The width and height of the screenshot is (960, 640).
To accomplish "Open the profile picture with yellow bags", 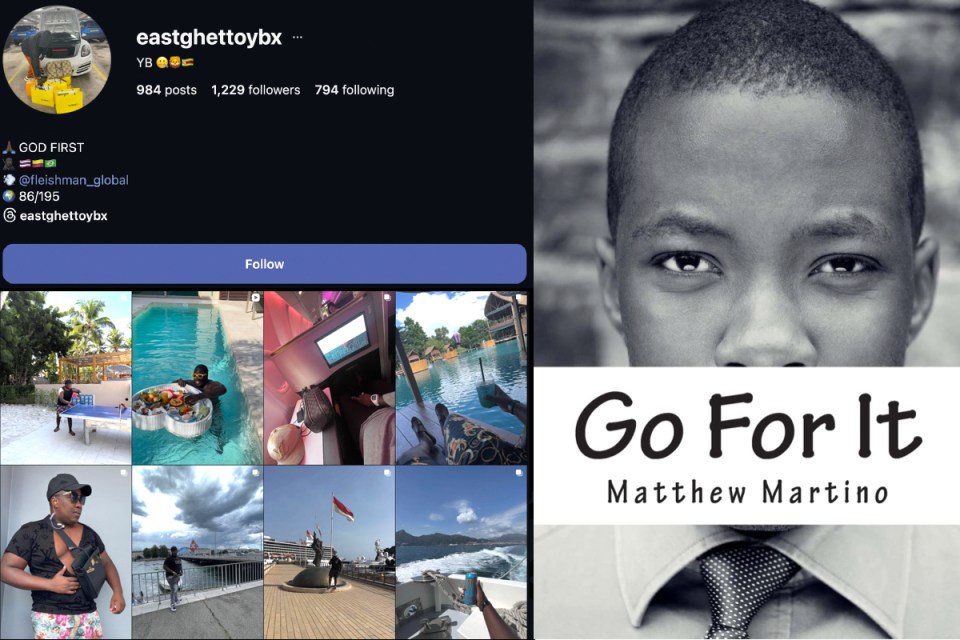I will click(57, 61).
